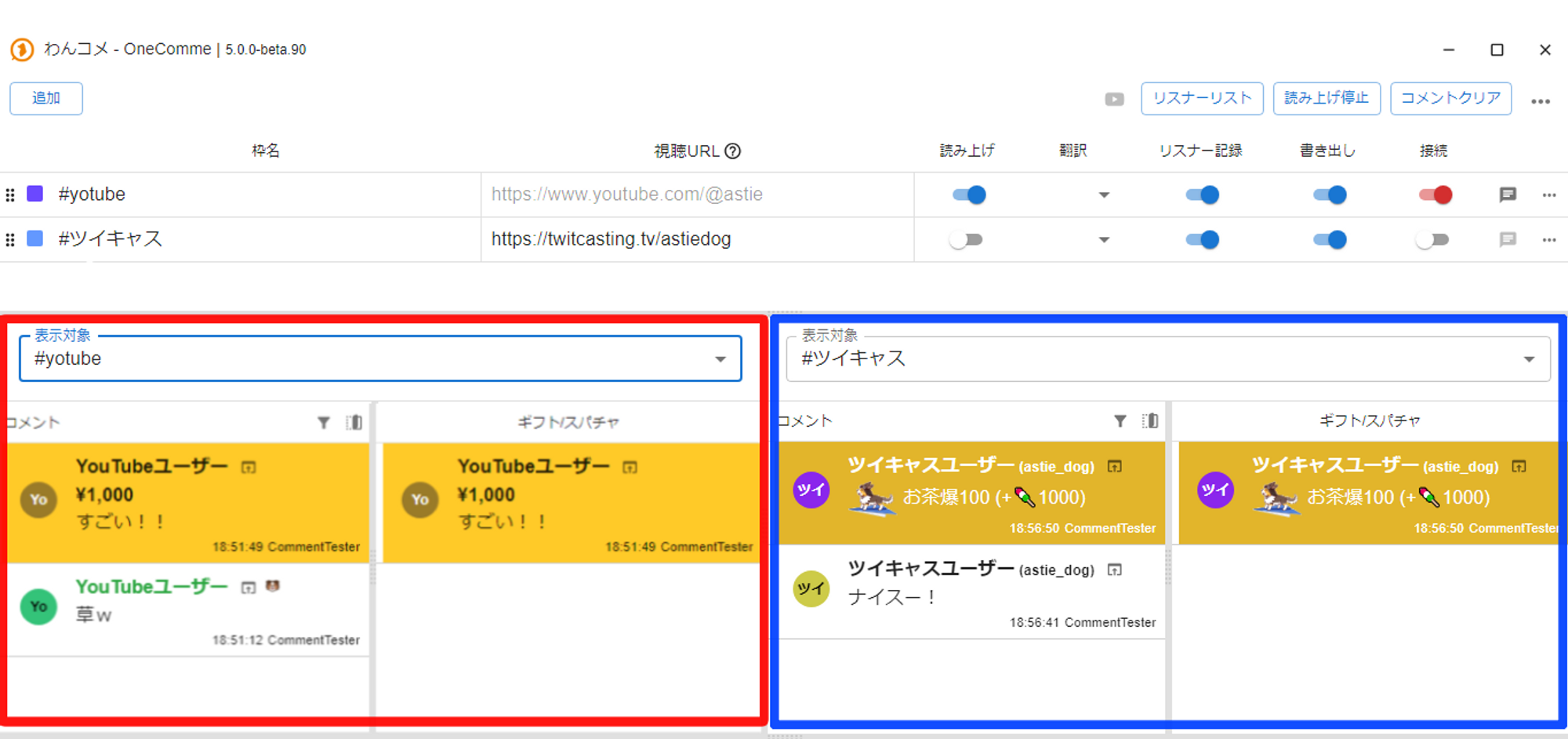Open the top-right three-dot overflow menu

[1540, 101]
